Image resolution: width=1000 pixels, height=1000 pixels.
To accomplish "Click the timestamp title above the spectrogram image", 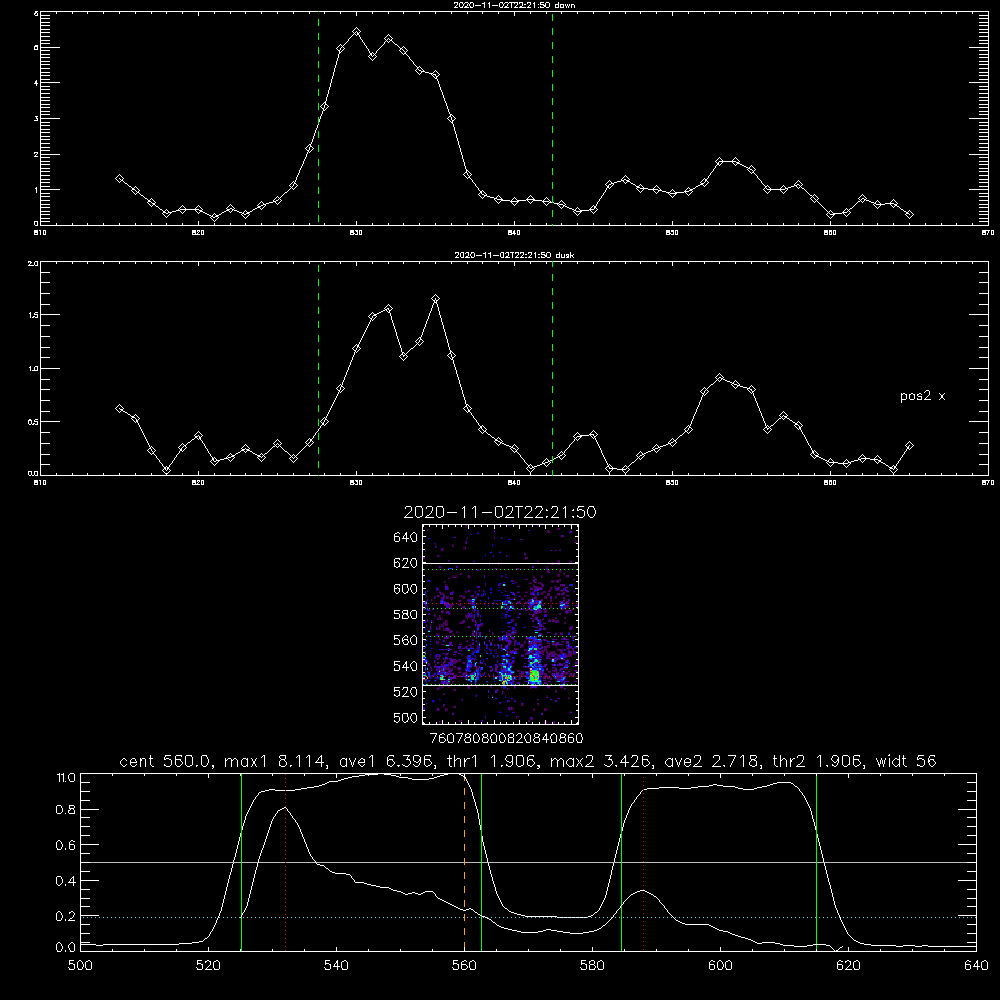I will (500, 512).
